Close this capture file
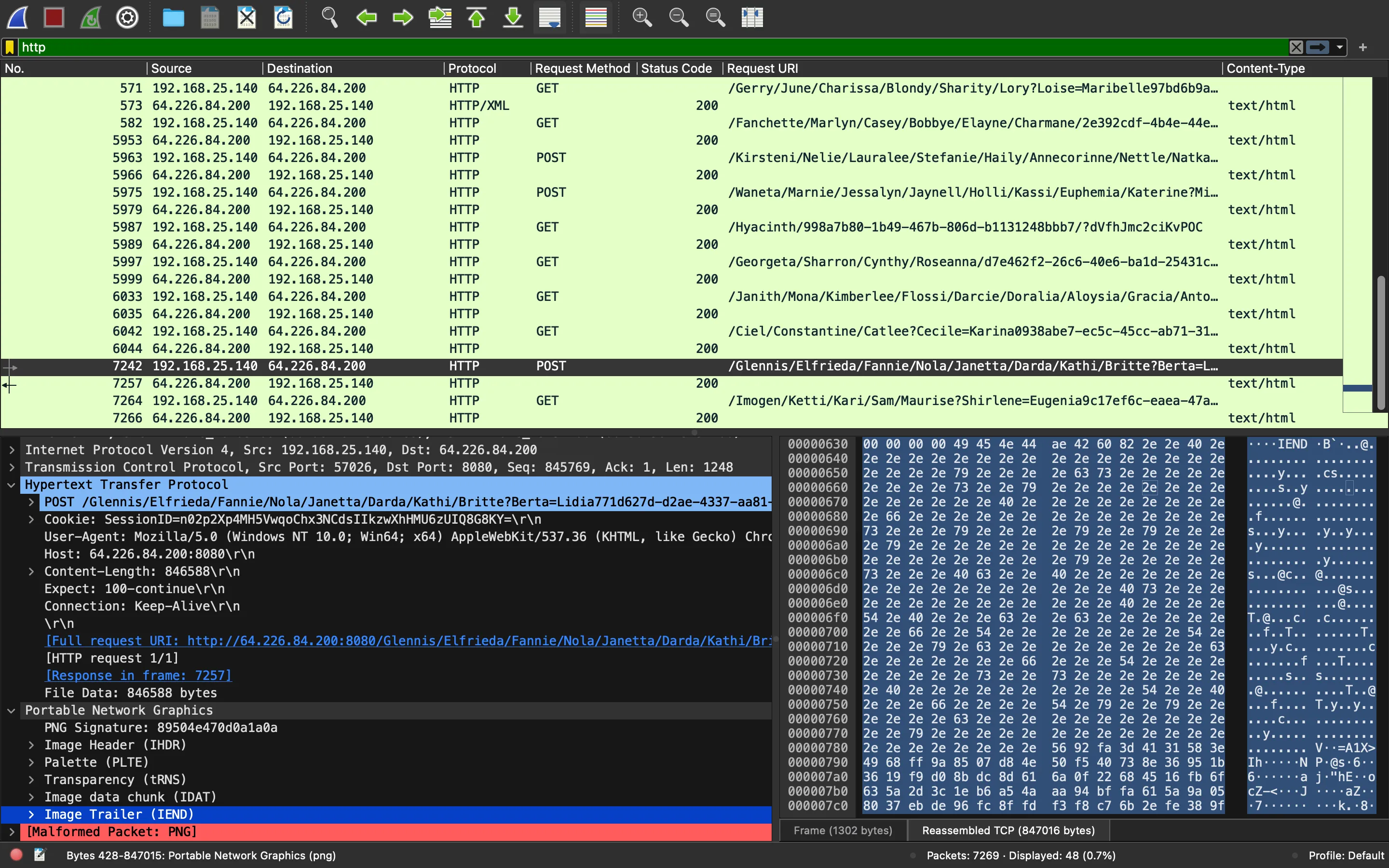This screenshot has height=868, width=1389. (x=247, y=17)
